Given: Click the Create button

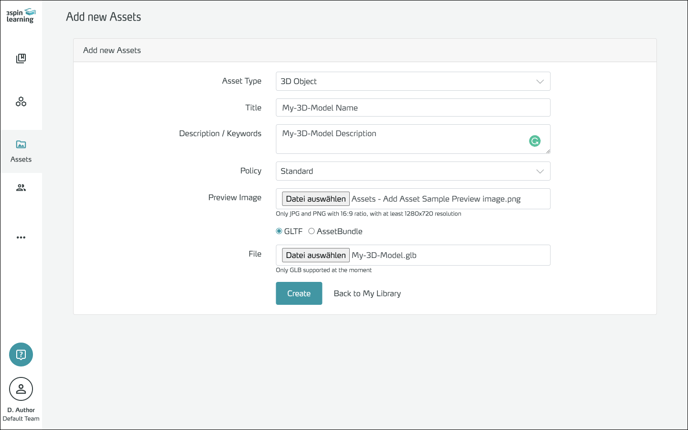Looking at the screenshot, I should coord(299,293).
